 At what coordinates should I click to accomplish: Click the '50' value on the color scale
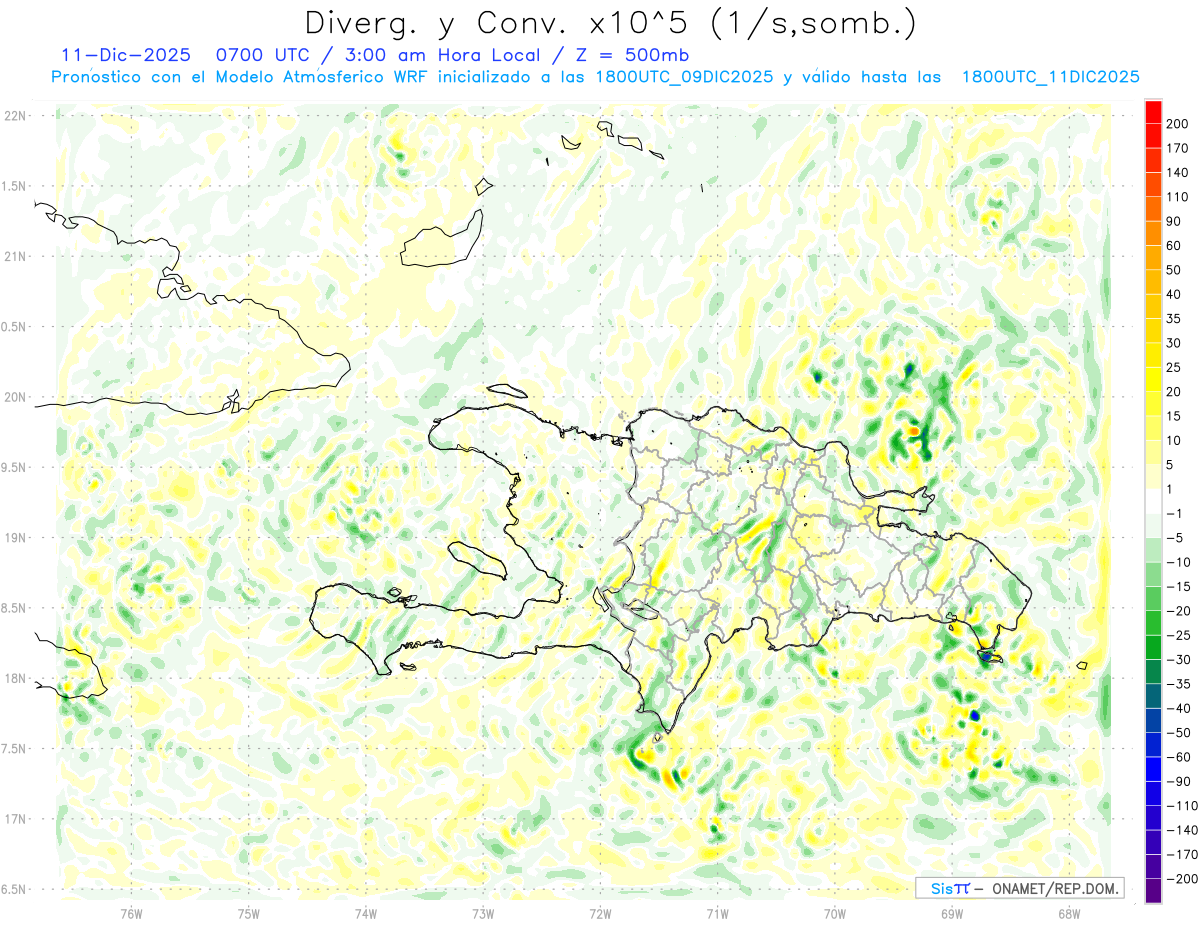coord(1175,270)
